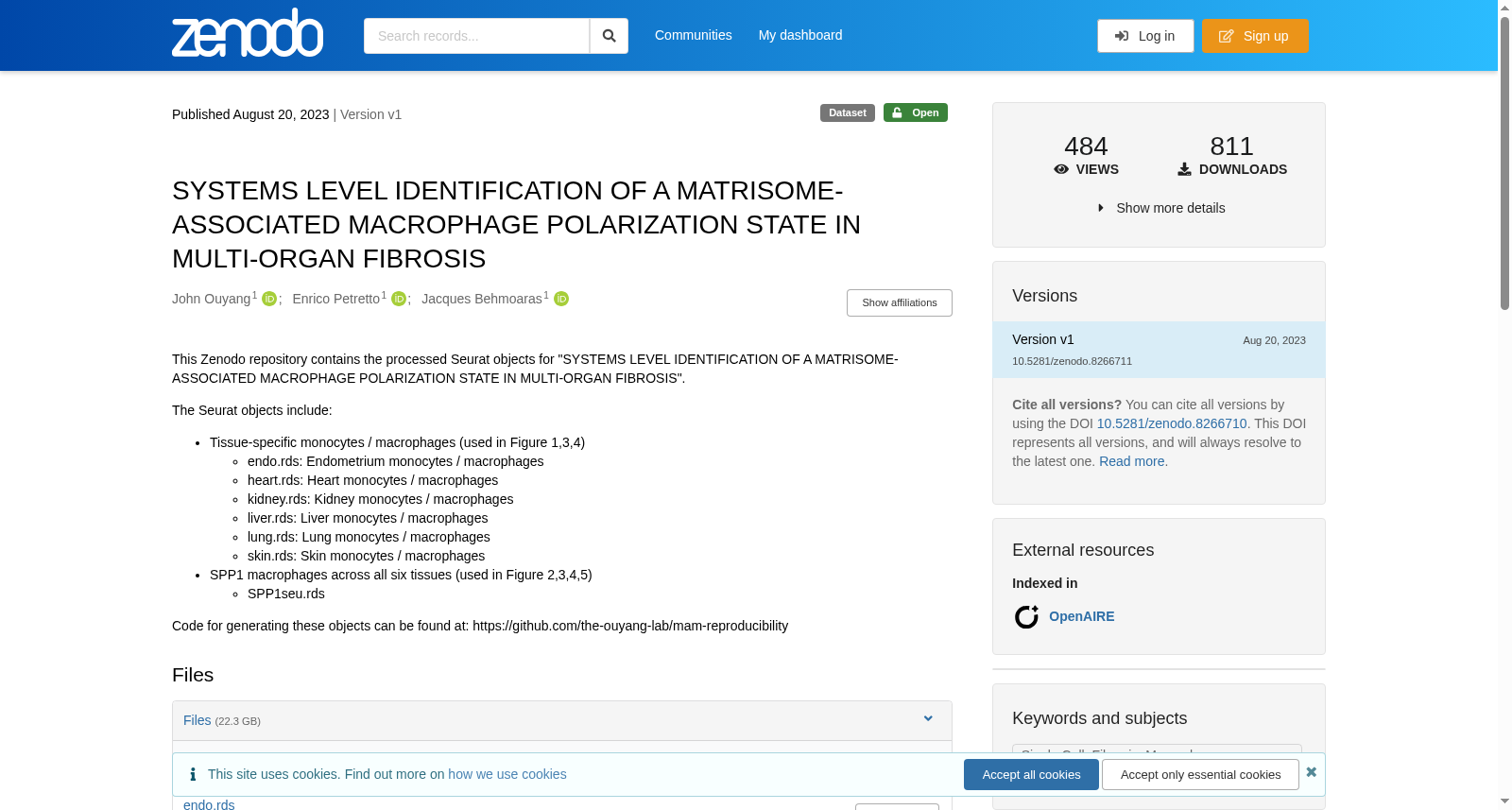Focus the Search records input field
This screenshot has width=1512, height=810.
pos(476,36)
